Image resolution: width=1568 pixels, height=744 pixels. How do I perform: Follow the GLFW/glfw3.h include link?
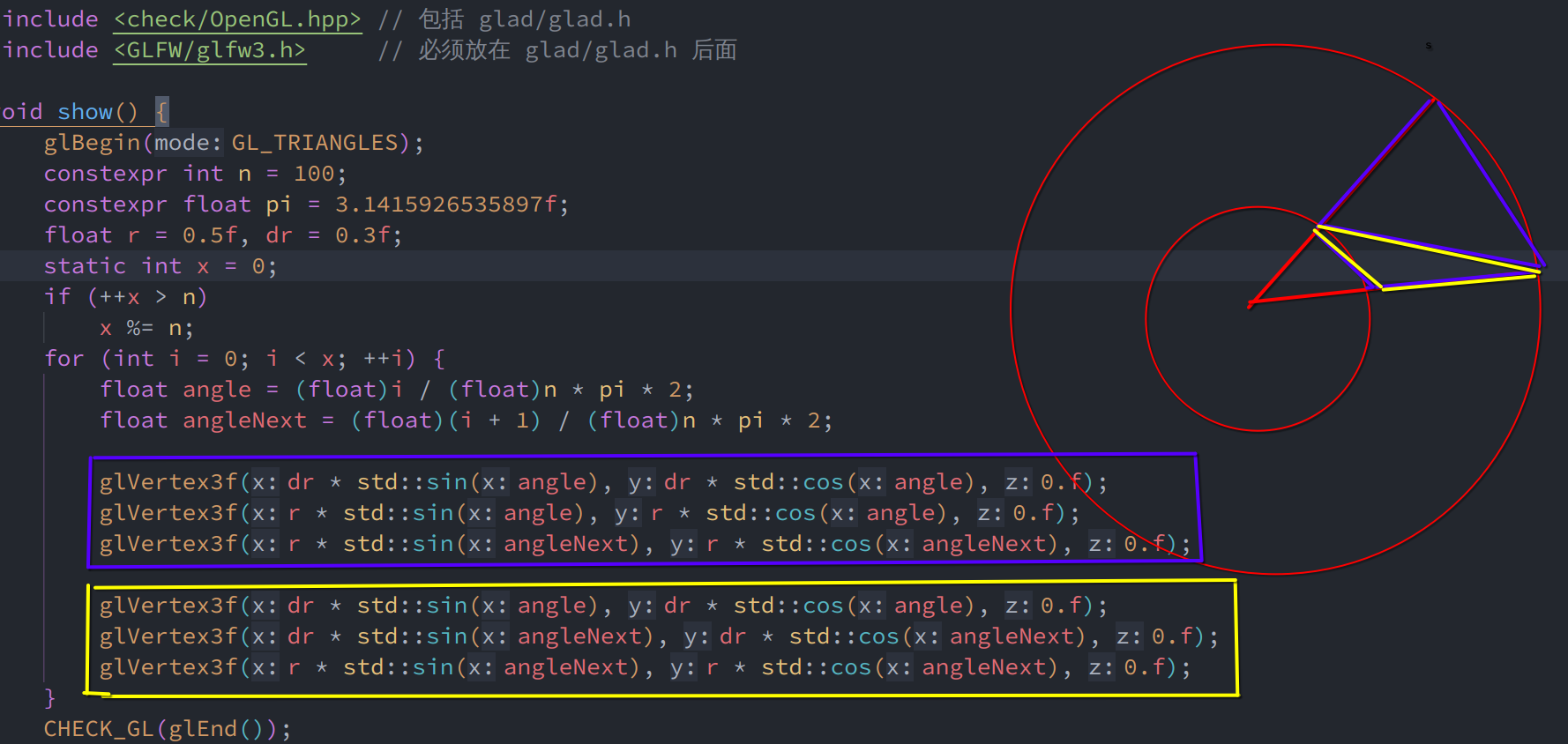(209, 50)
